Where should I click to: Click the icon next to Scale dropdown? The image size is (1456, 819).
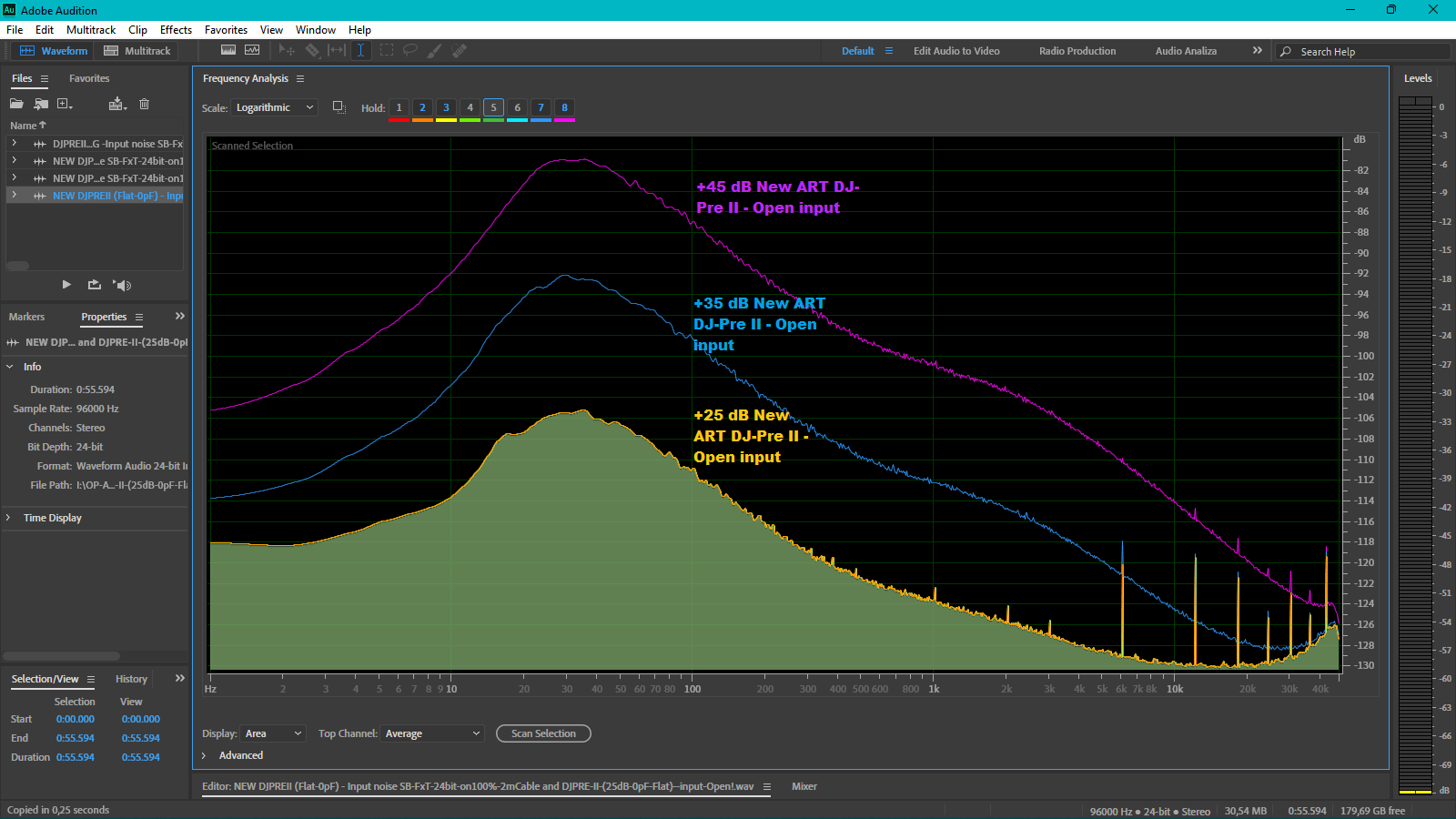pos(339,107)
